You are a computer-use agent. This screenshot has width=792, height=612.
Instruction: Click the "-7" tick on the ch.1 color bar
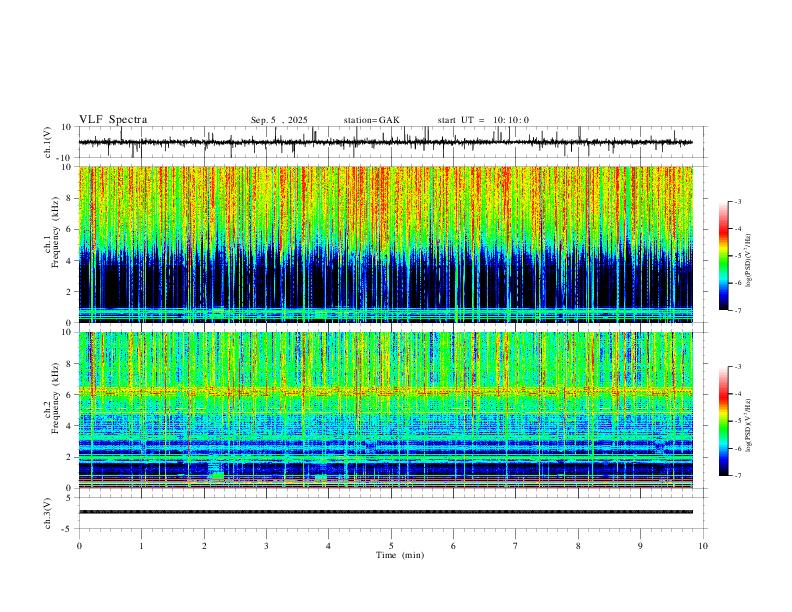pyautogui.click(x=738, y=310)
